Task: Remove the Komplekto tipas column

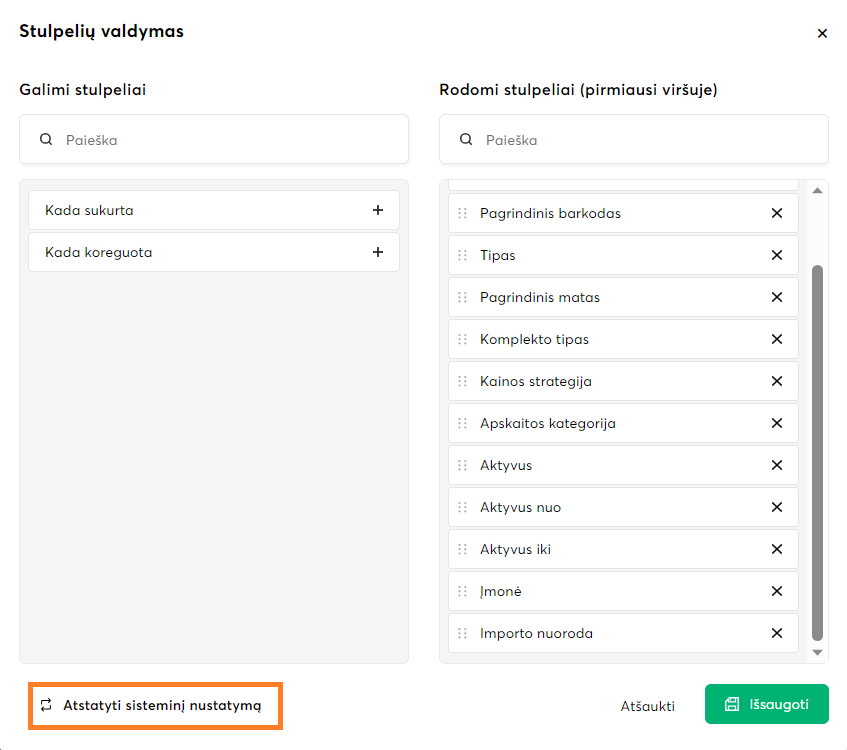Action: click(x=776, y=339)
